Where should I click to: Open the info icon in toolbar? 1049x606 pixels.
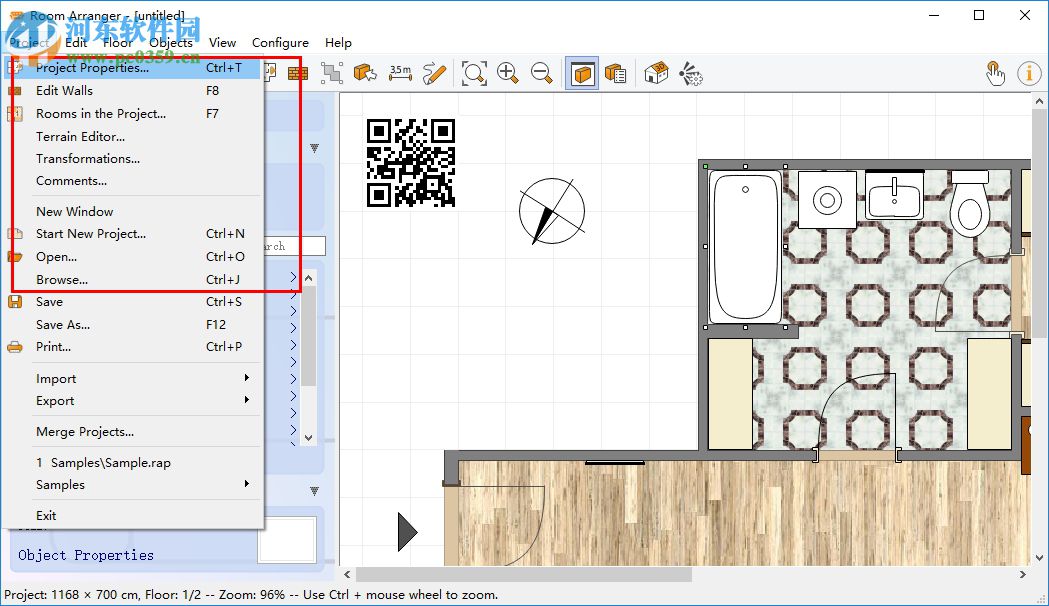click(x=1029, y=73)
